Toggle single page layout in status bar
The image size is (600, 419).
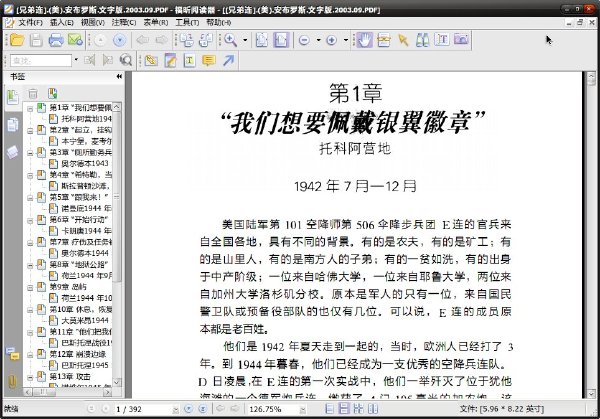click(x=329, y=409)
